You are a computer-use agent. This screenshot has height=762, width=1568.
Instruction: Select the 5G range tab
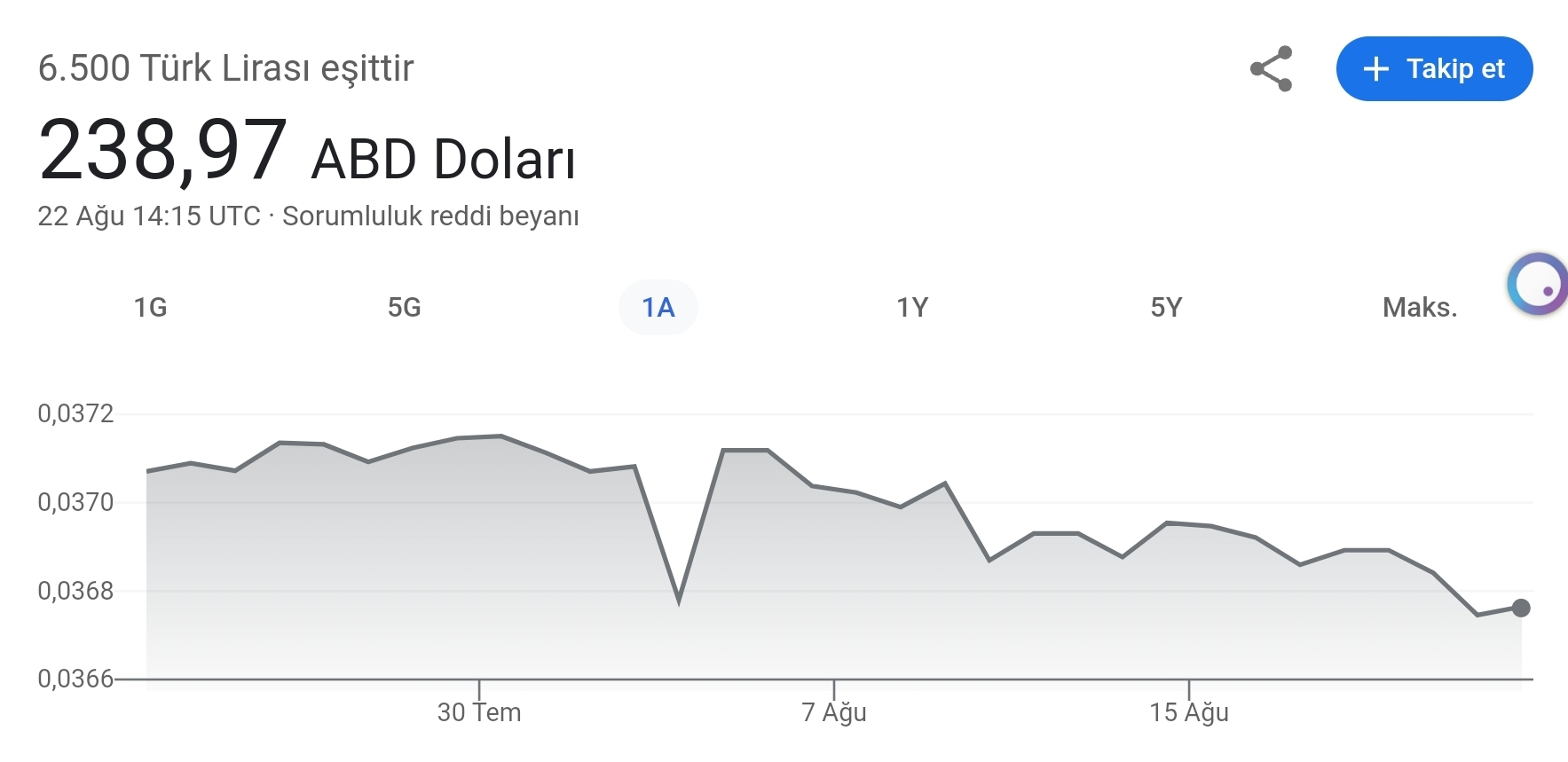point(404,307)
